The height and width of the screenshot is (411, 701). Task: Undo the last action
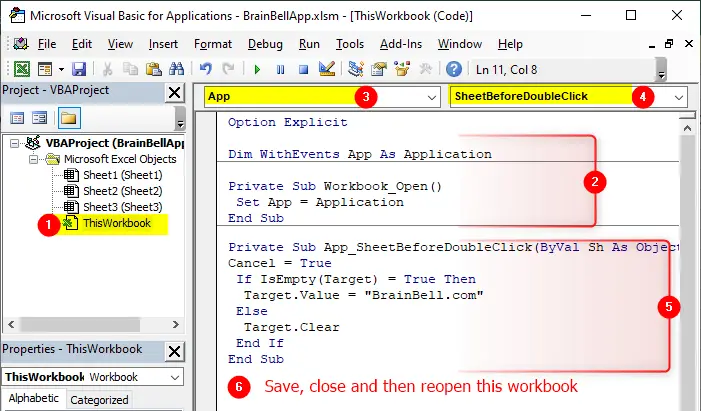coord(206,69)
